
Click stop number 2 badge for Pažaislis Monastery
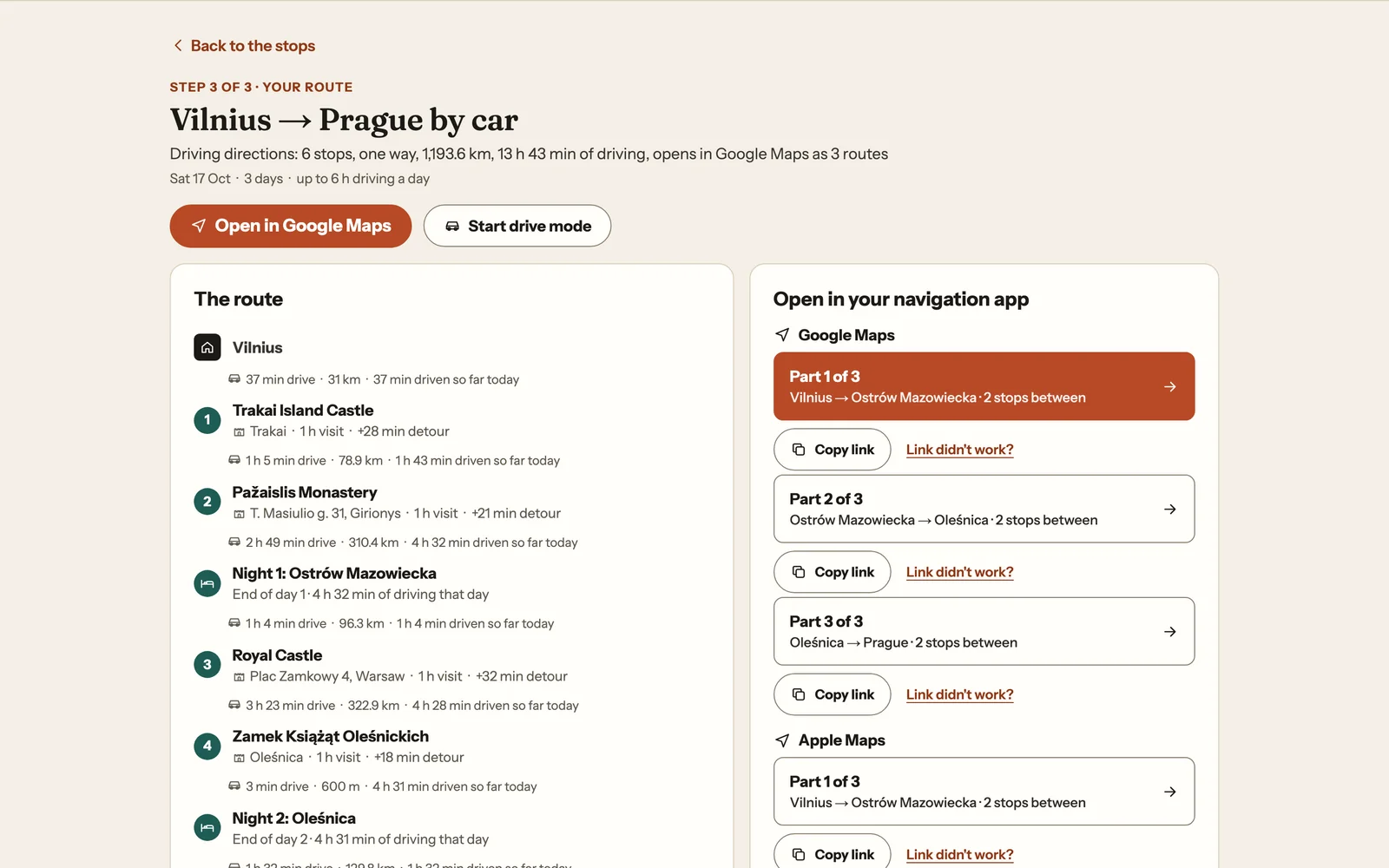click(x=207, y=502)
